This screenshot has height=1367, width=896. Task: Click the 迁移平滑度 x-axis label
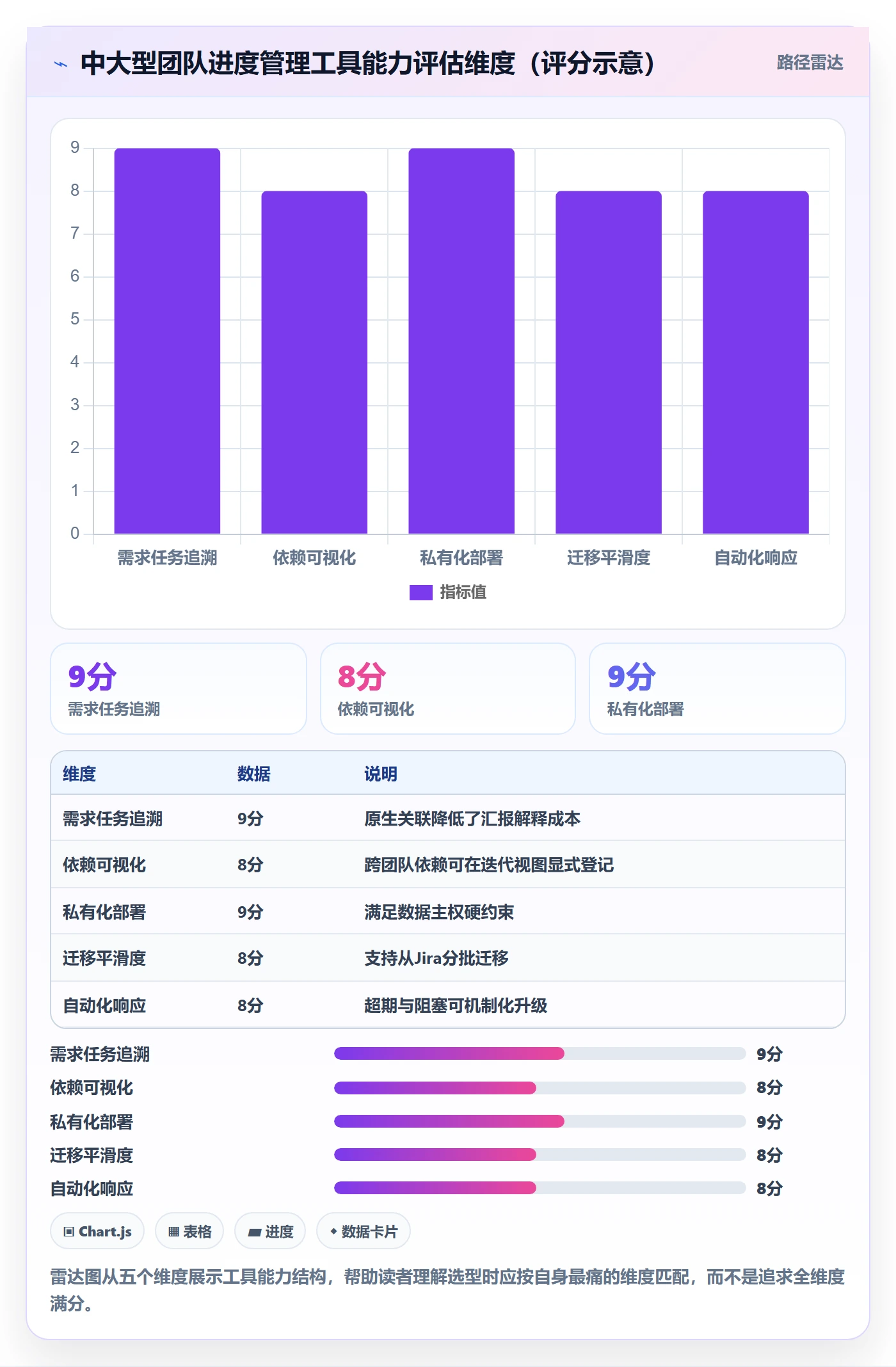[609, 558]
